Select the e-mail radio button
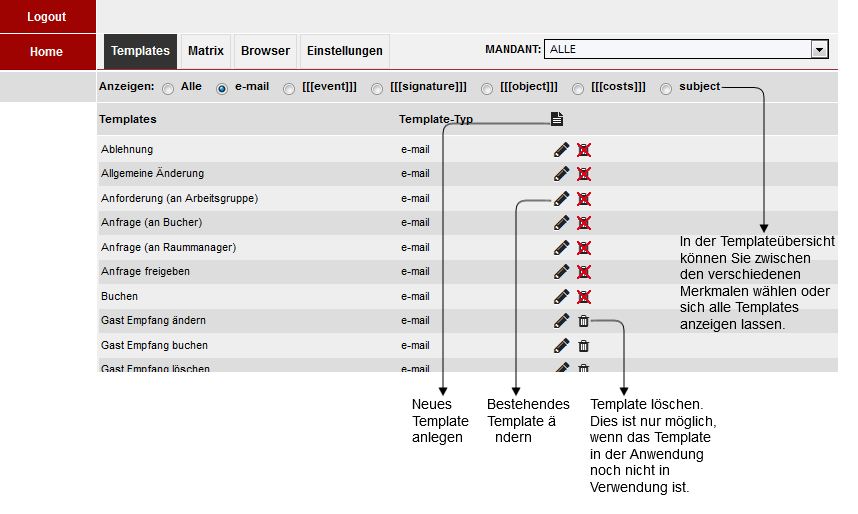858x514 pixels. tap(222, 89)
